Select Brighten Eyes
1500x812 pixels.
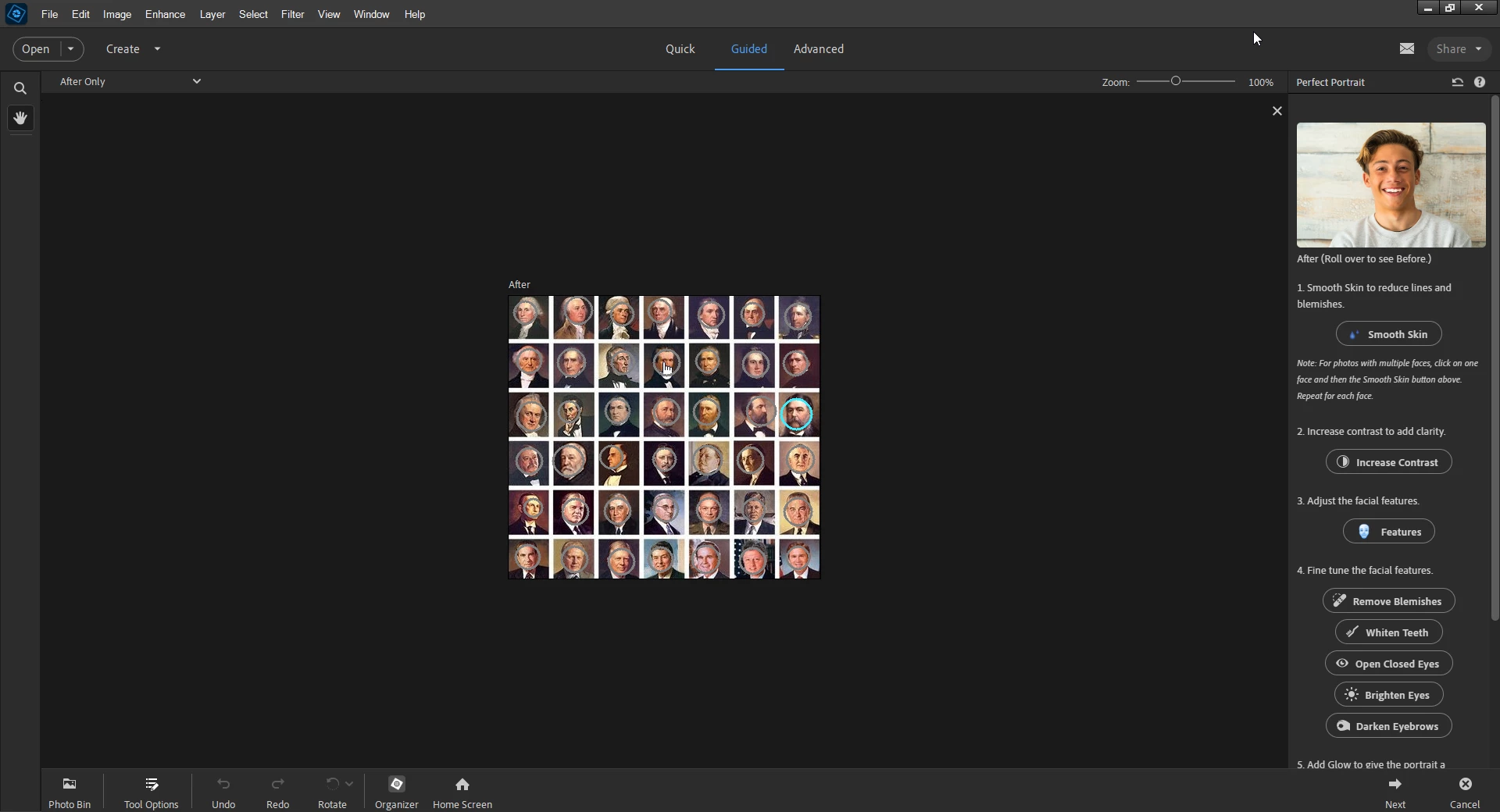point(1389,695)
